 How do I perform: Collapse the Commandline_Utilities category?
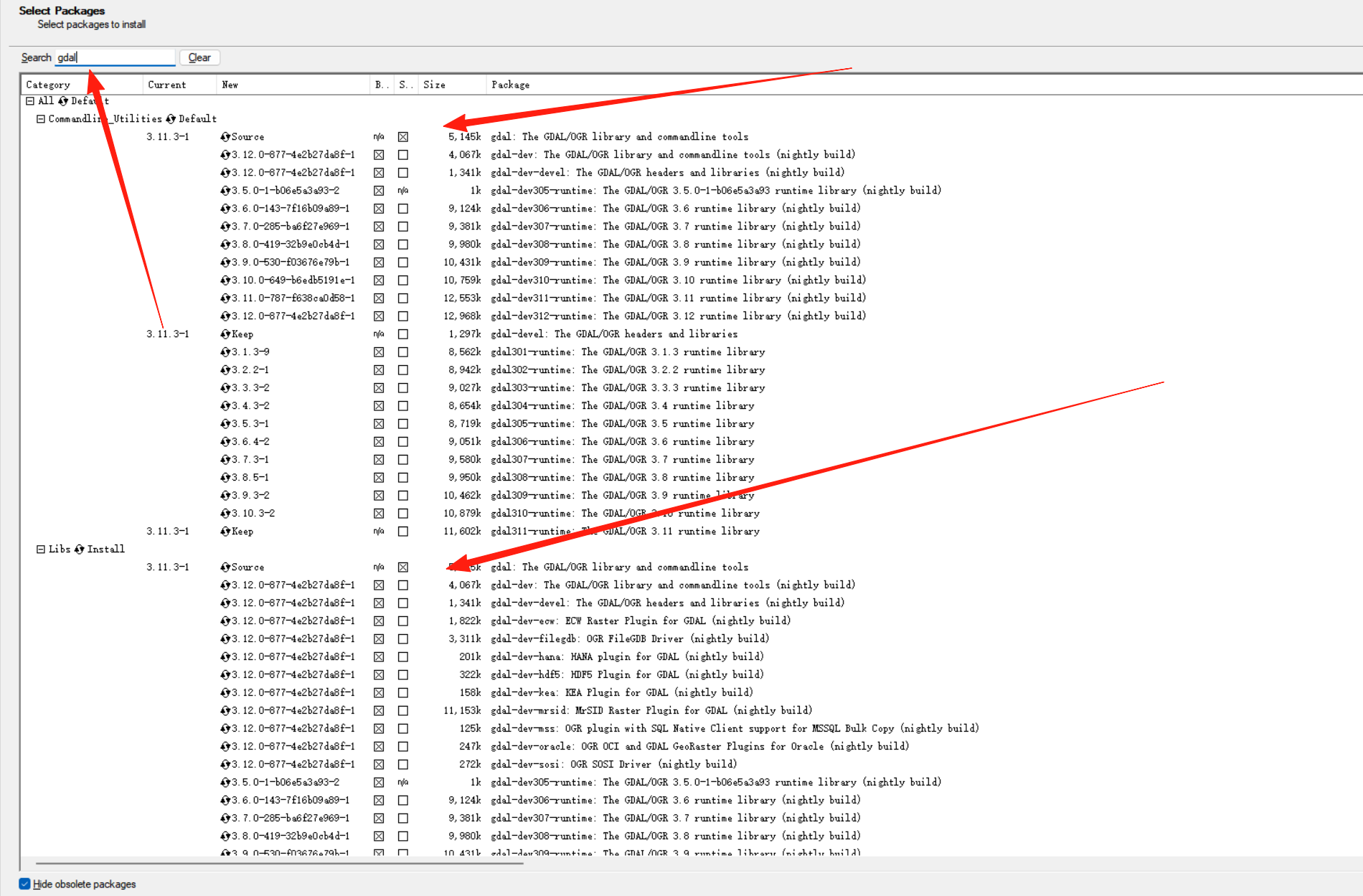click(x=41, y=119)
